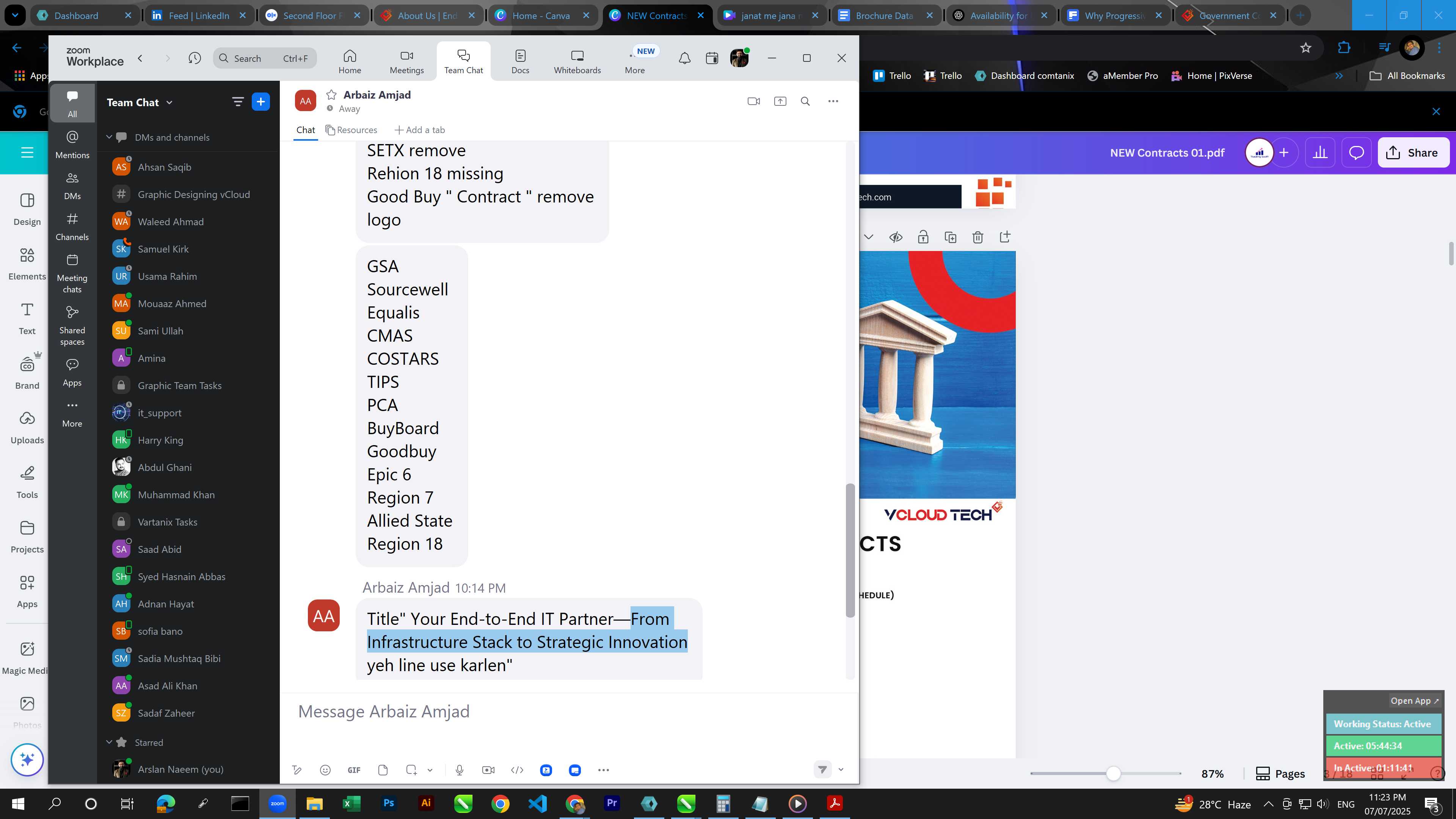Image resolution: width=1456 pixels, height=819 pixels.
Task: Share screen with Arbaiz Amjad icon
Action: click(780, 101)
